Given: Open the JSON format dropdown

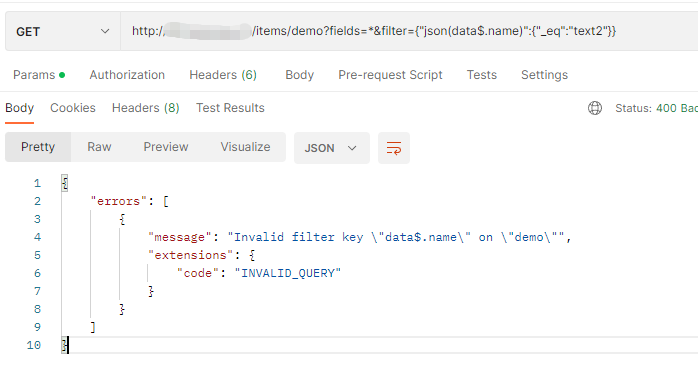Looking at the screenshot, I should 332,148.
